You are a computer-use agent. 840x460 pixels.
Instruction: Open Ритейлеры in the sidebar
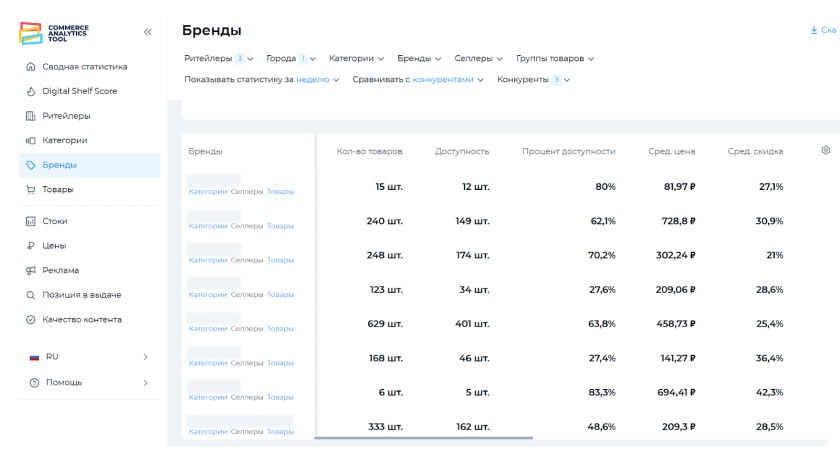(x=66, y=116)
